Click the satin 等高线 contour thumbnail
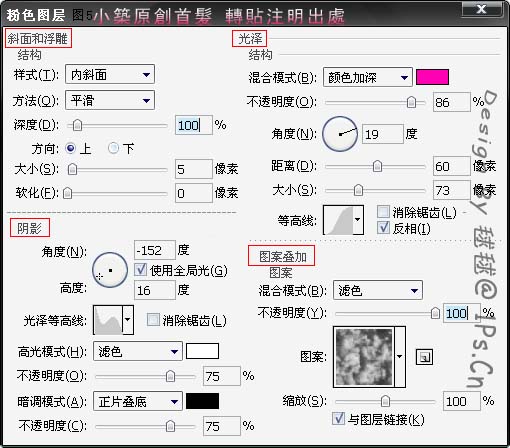This screenshot has width=510, height=448. [x=338, y=220]
